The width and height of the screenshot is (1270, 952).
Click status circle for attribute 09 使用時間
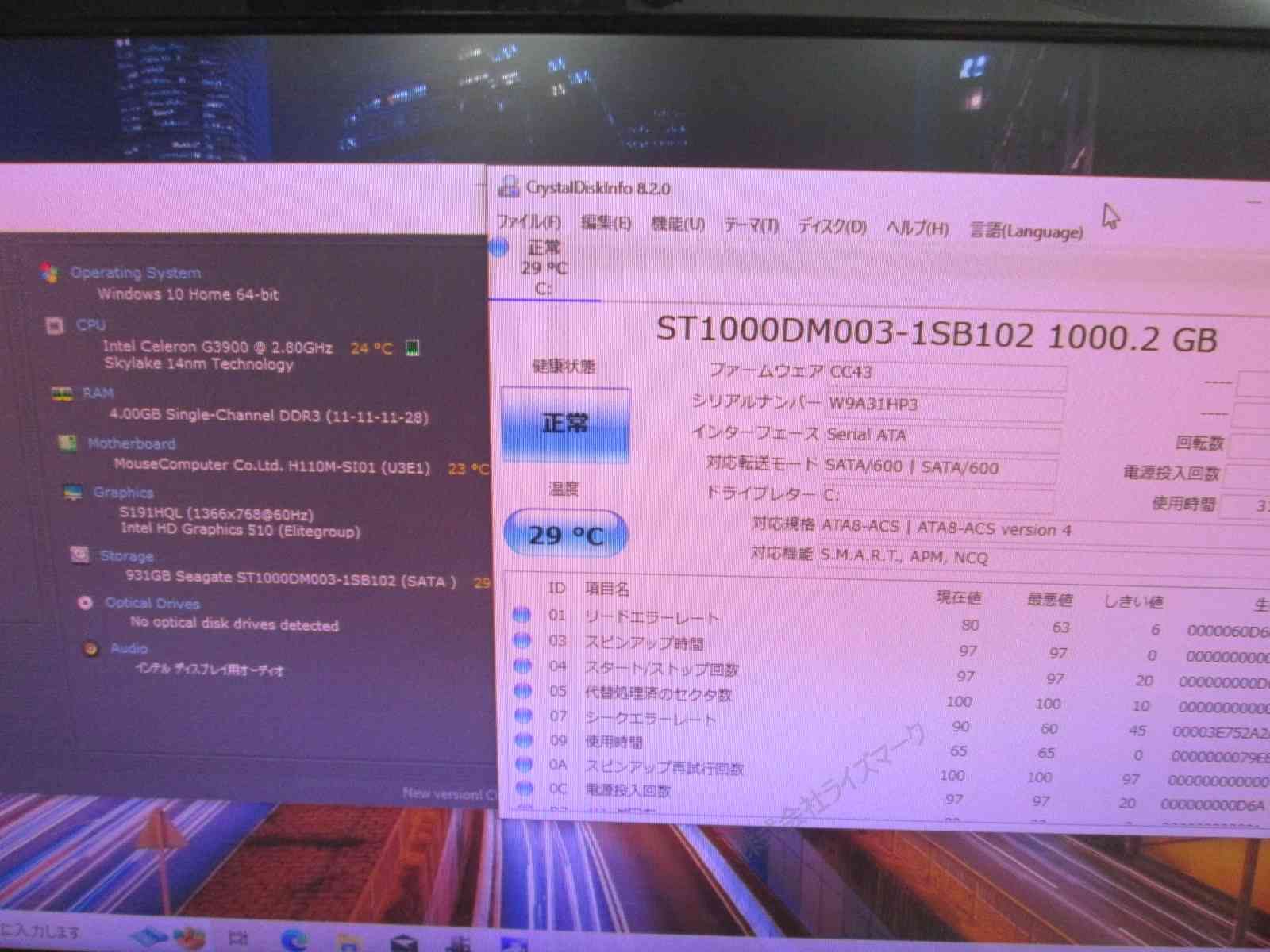pyautogui.click(x=523, y=739)
